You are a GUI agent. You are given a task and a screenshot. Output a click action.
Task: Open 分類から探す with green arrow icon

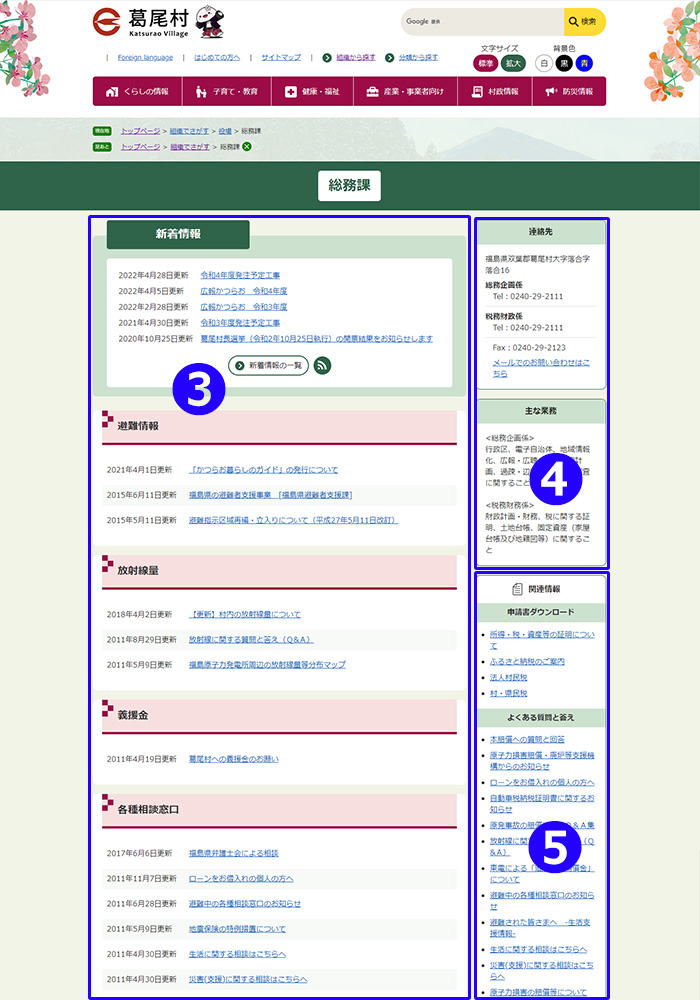point(411,57)
